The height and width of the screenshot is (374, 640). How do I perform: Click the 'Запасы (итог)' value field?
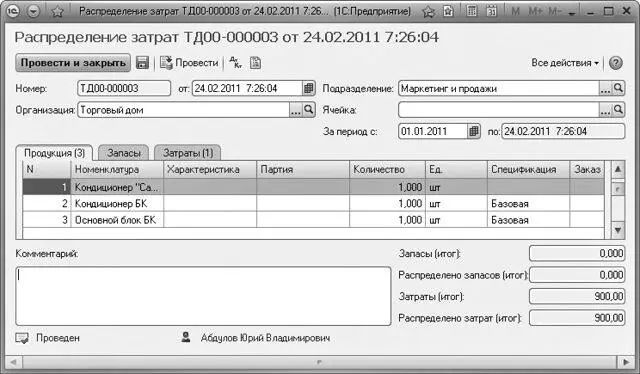click(577, 254)
